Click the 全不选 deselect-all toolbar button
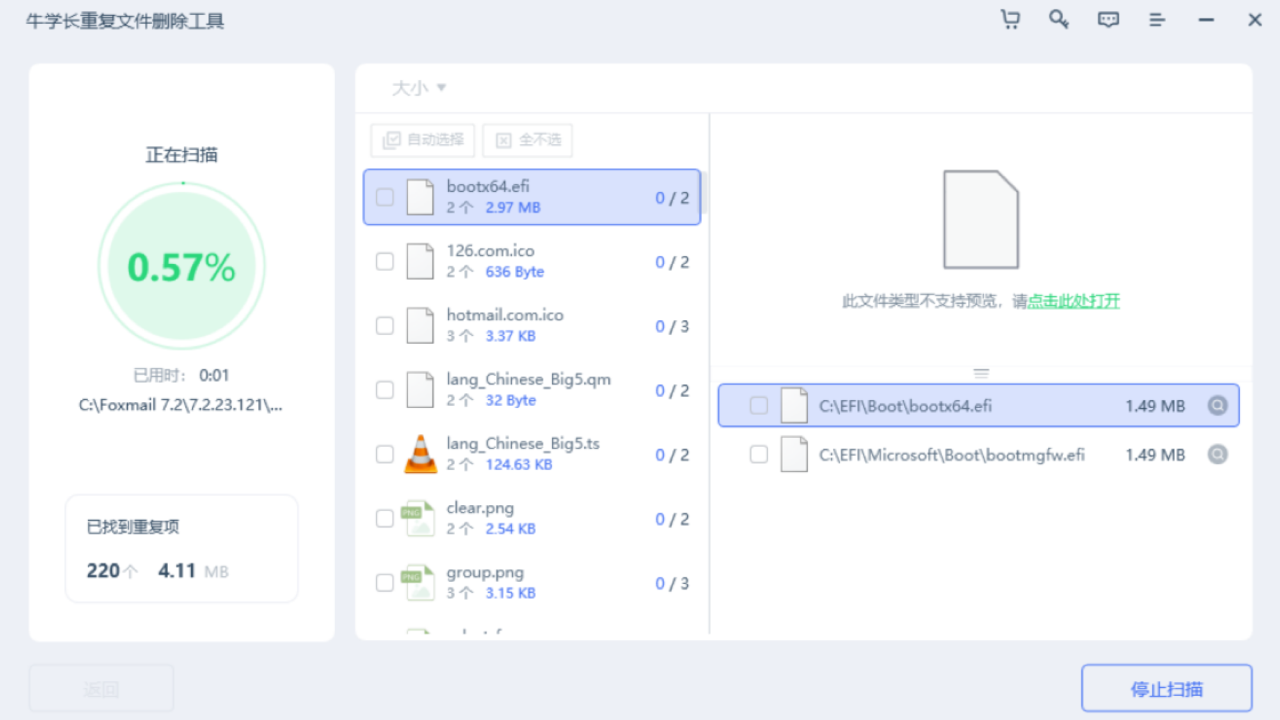1280x720 pixels. 527,140
